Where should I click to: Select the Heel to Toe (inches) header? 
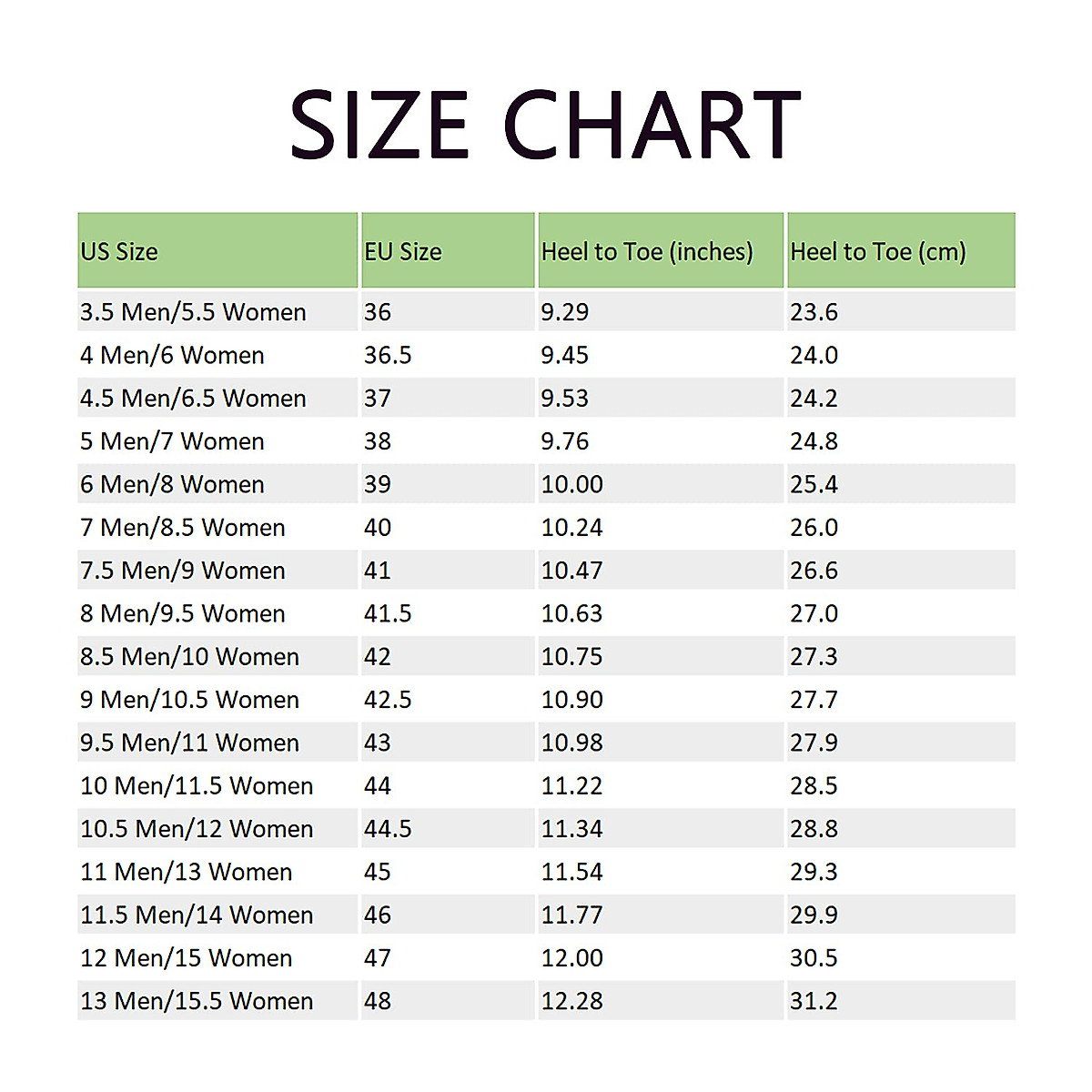[647, 252]
